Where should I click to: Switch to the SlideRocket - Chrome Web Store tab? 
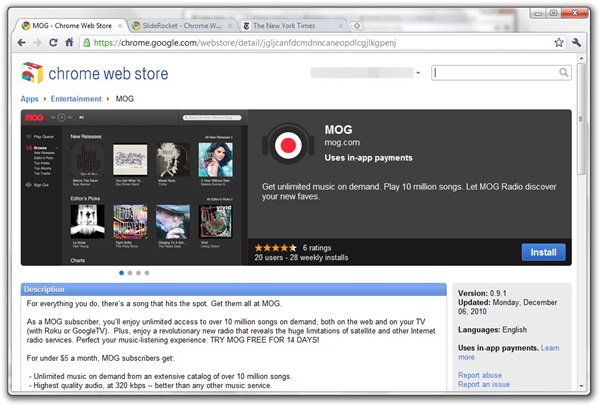click(x=182, y=26)
